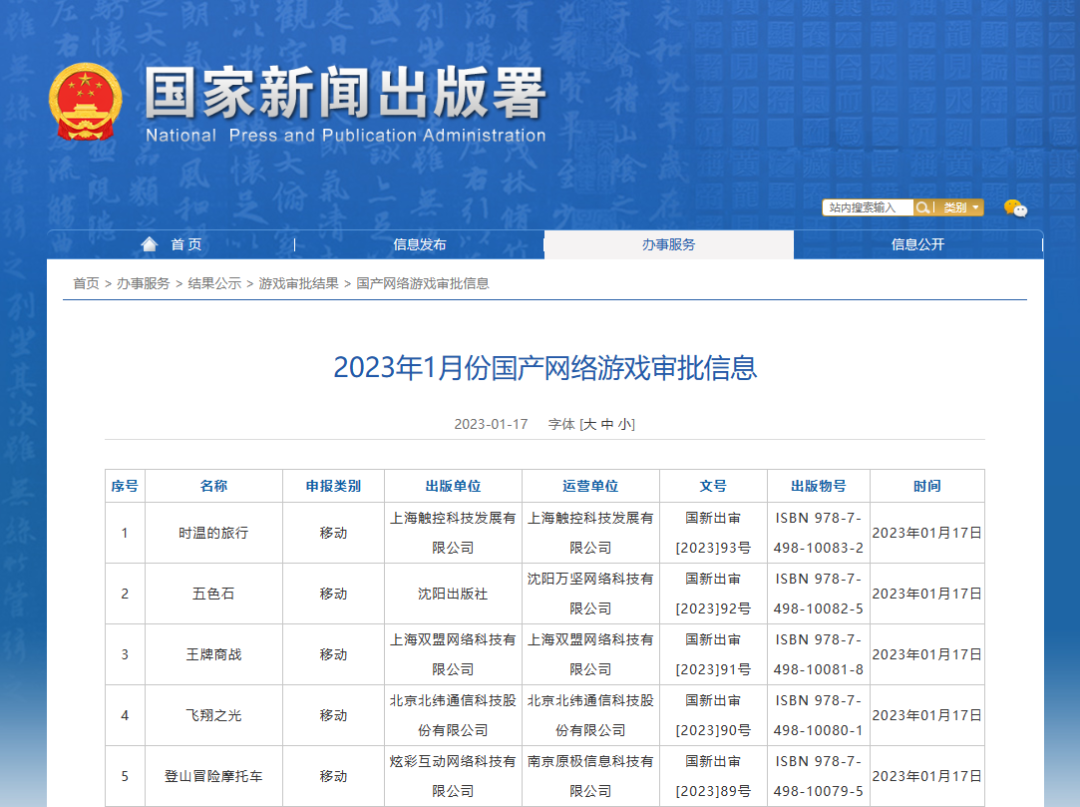Open the WeChat chat bubble icon
Image resolution: width=1080 pixels, height=807 pixels.
(x=1015, y=208)
